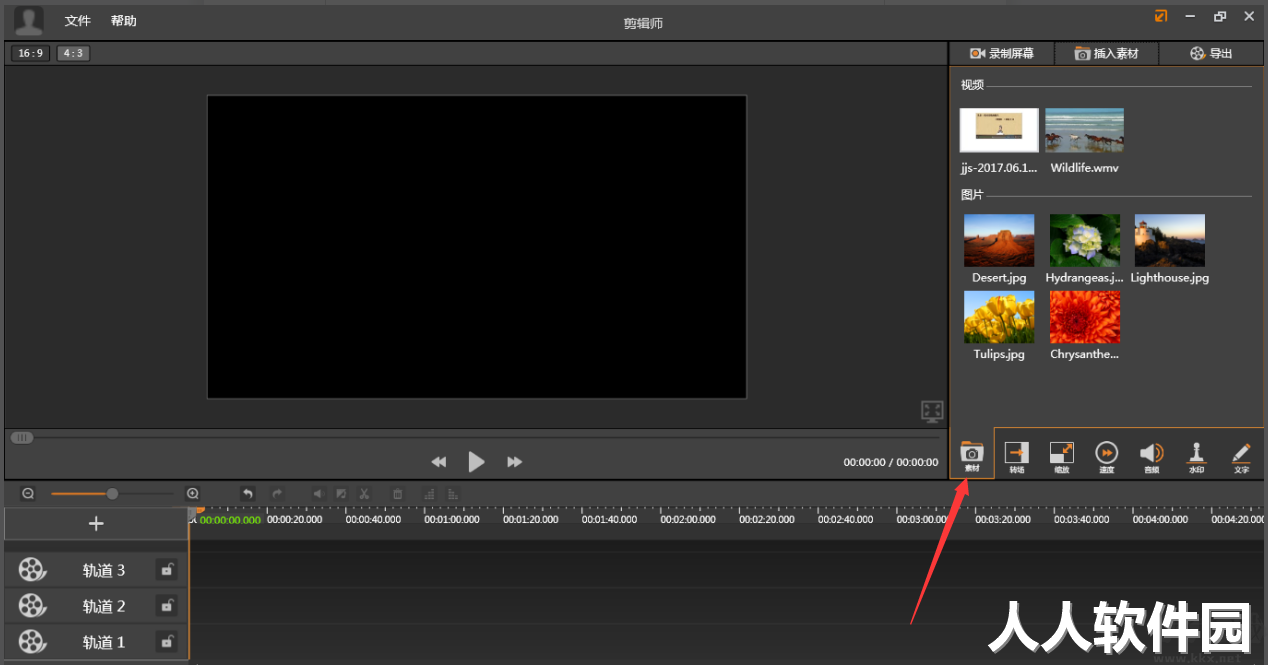Undo the last edit using the undo arrow
Screen dimensions: 1268x665
click(248, 493)
